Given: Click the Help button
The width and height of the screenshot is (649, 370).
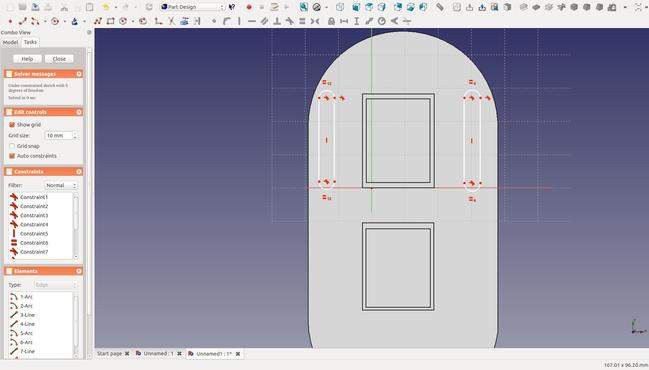Looking at the screenshot, I should [27, 59].
